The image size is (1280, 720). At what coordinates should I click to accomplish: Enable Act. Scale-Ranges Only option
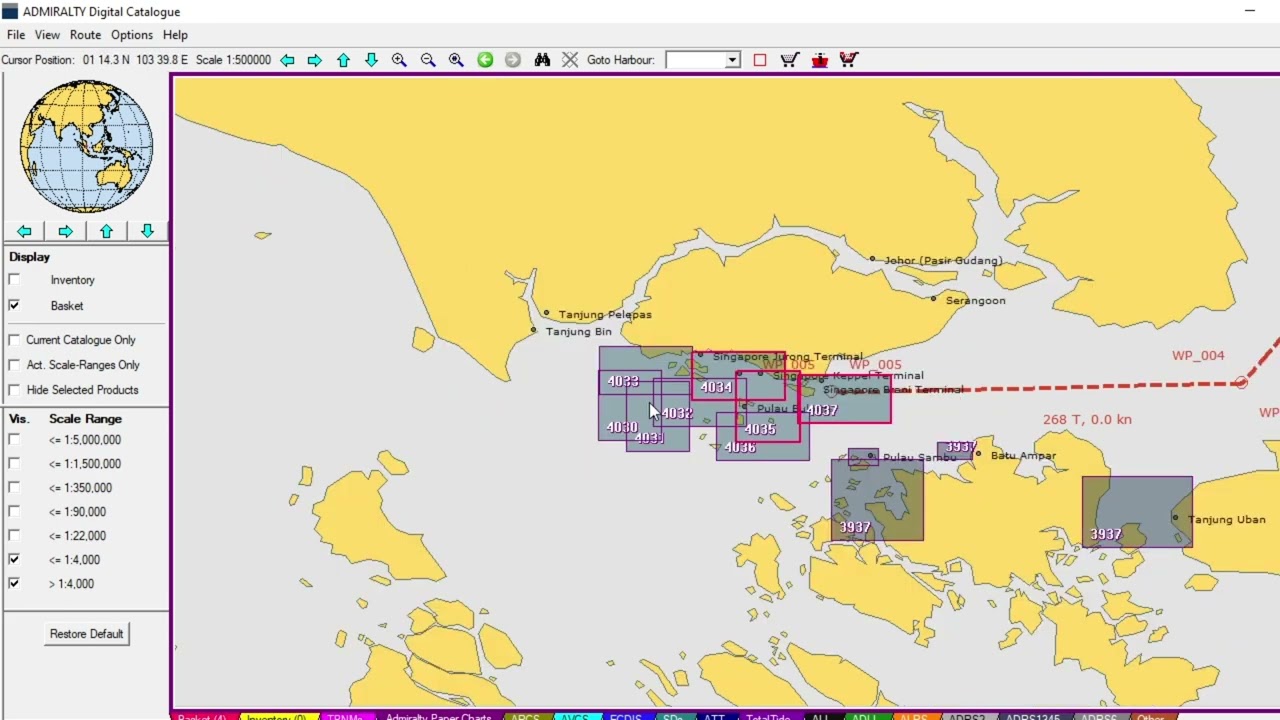[14, 365]
